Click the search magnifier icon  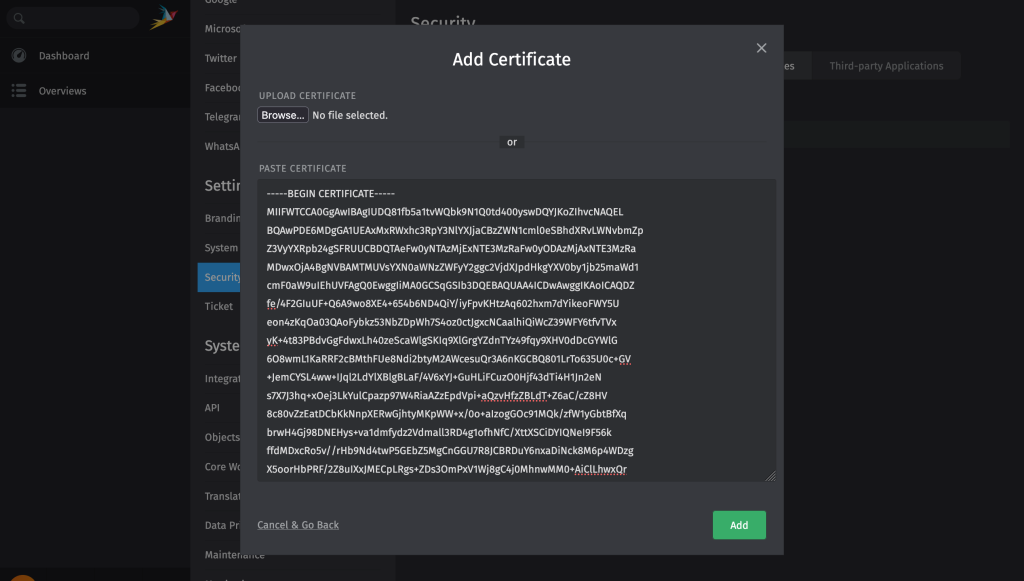pyautogui.click(x=20, y=18)
